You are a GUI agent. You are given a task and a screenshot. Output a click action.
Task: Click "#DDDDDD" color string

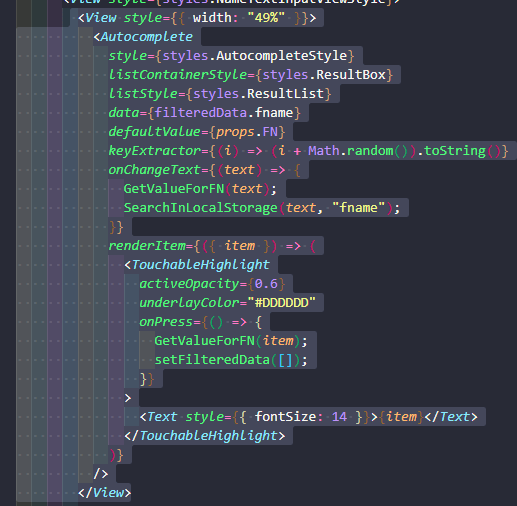(x=281, y=303)
